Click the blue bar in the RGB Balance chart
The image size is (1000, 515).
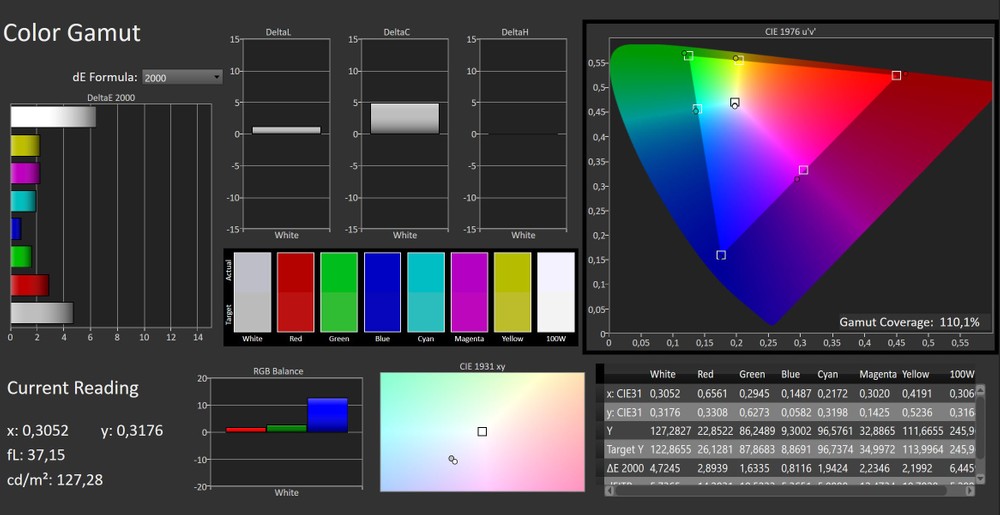pyautogui.click(x=327, y=415)
